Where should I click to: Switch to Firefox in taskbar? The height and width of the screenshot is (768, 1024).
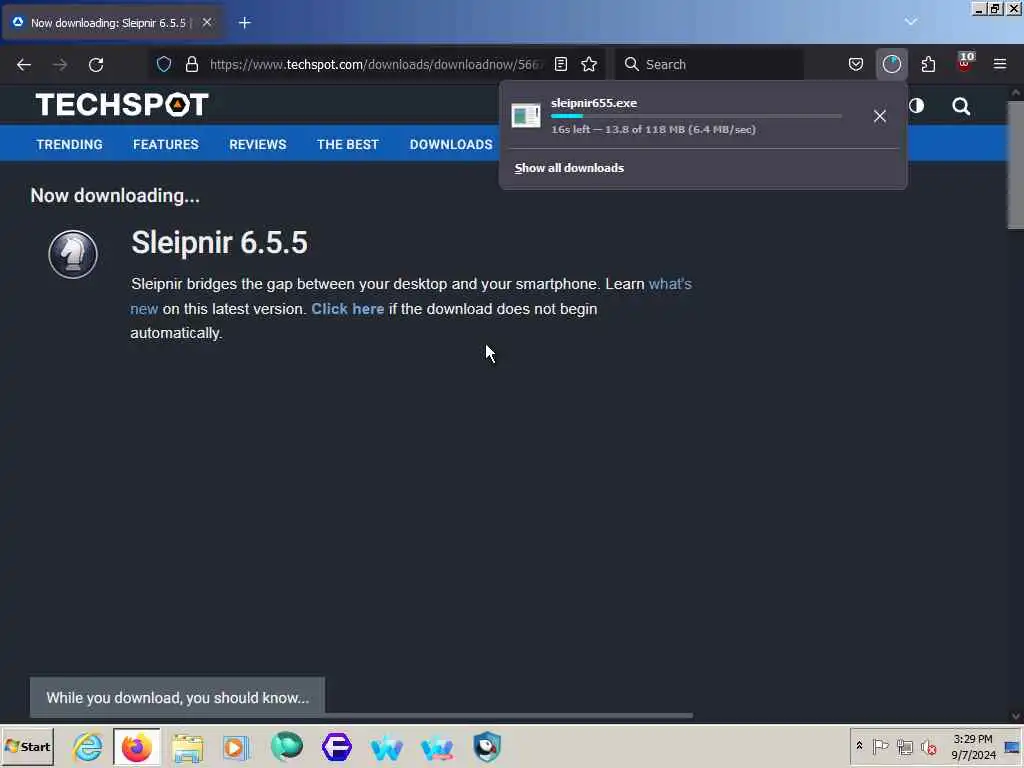[x=136, y=747]
